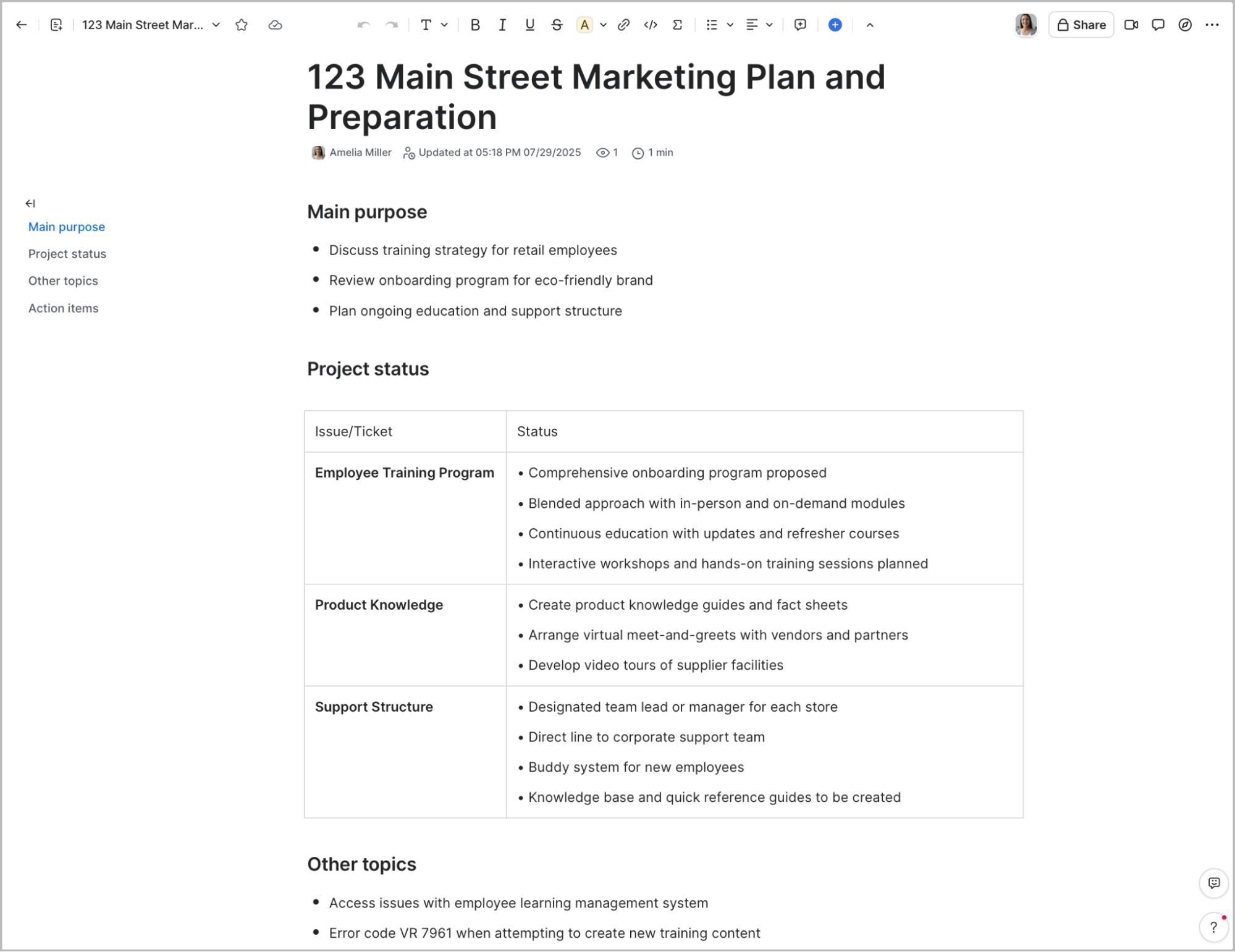The width and height of the screenshot is (1235, 952).
Task: Click the cloud sync status icon
Action: tap(275, 25)
